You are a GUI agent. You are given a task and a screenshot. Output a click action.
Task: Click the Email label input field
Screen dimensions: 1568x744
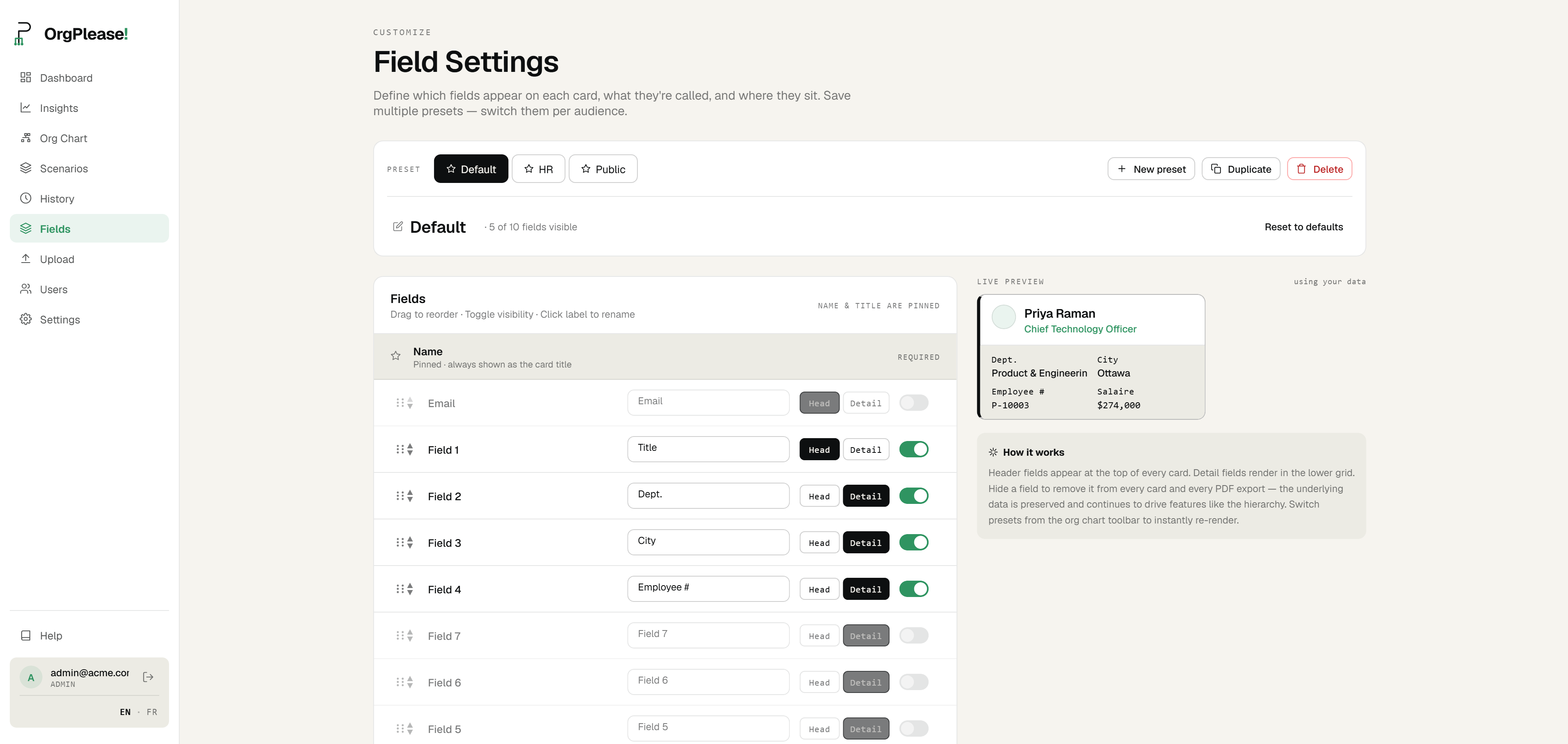[708, 403]
